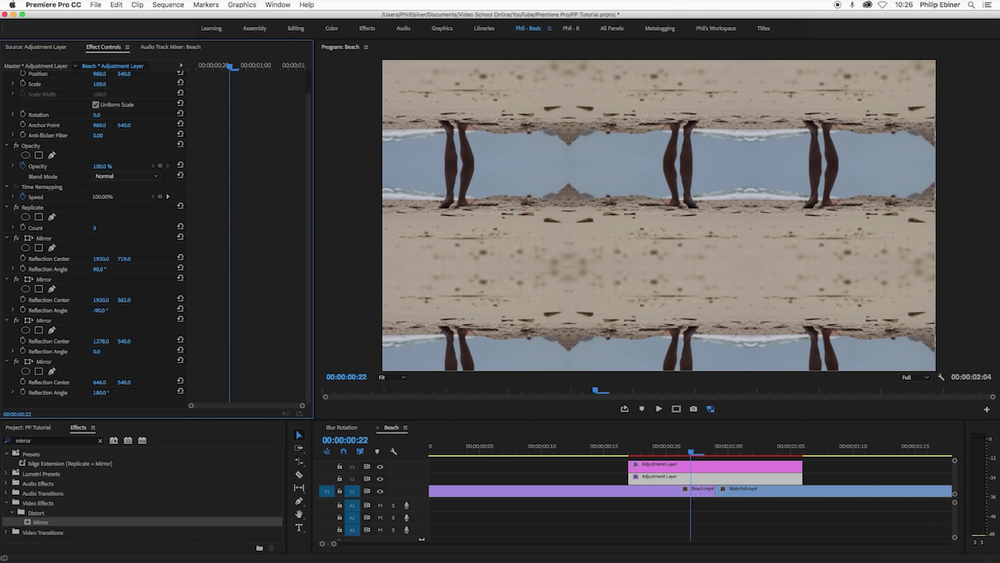Select the Type tool
Image resolution: width=1000 pixels, height=563 pixels.
tap(299, 528)
